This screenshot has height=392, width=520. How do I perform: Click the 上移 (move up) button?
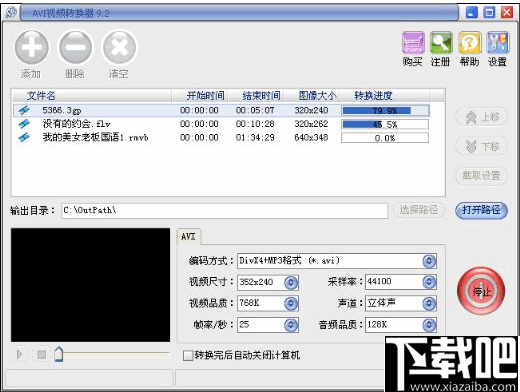[x=482, y=117]
